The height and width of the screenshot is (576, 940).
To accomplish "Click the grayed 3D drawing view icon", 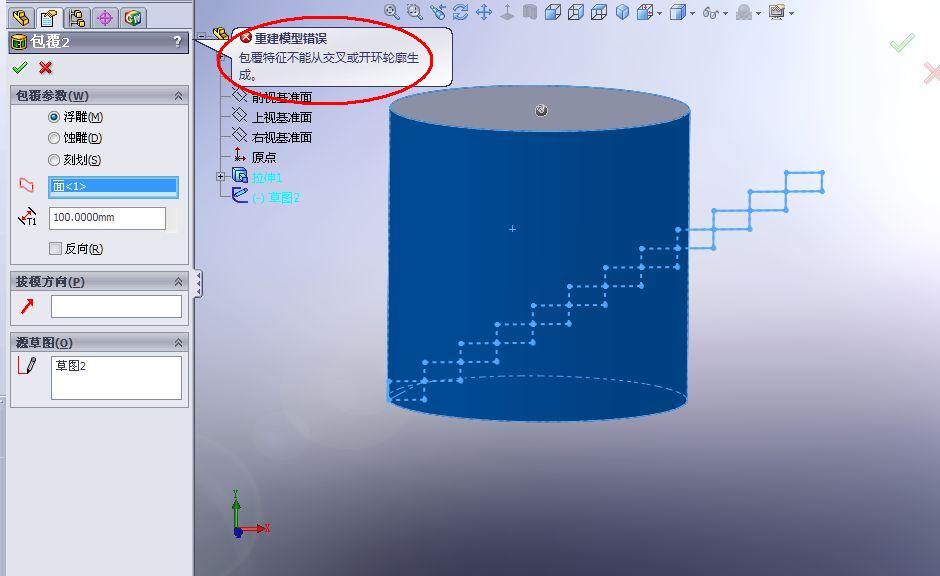I will (x=529, y=12).
